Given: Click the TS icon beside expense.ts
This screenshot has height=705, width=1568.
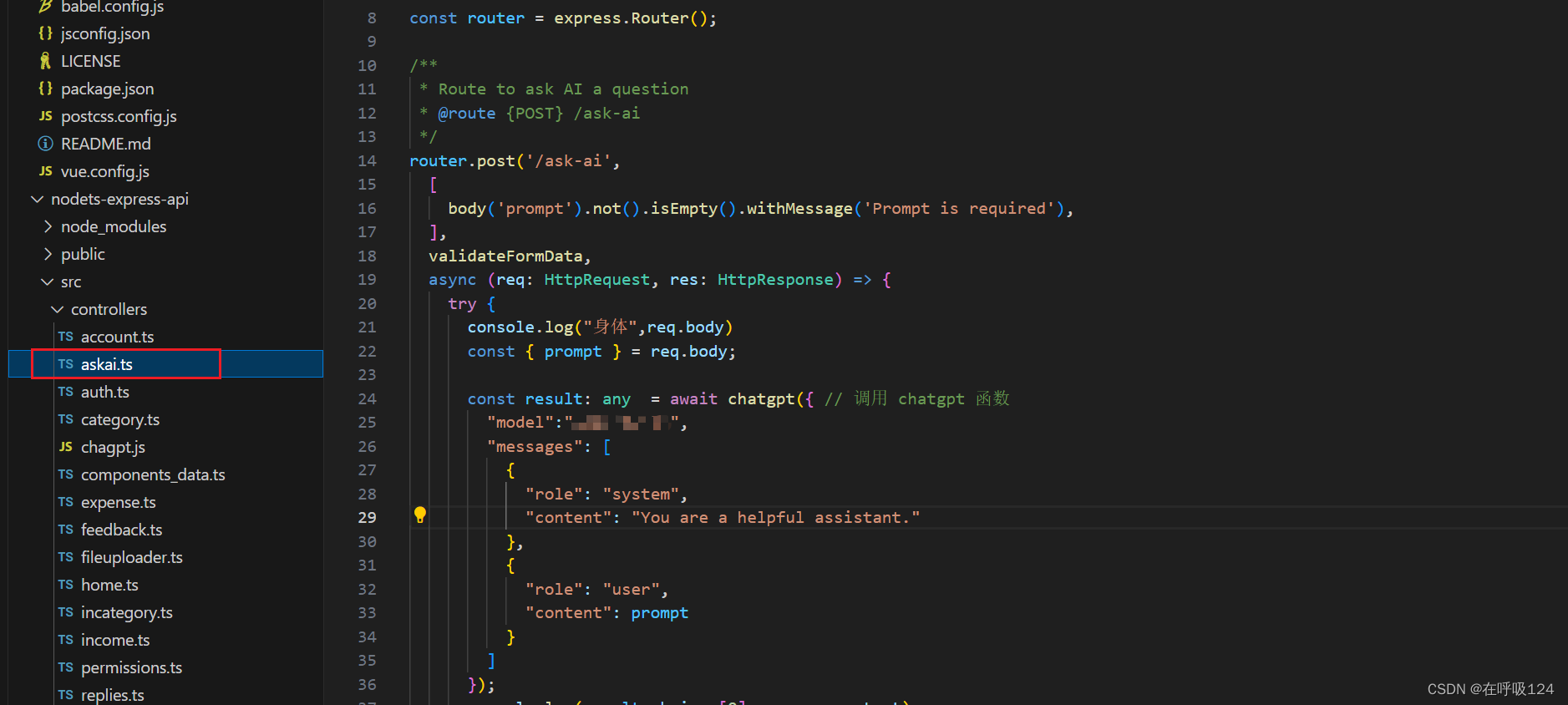Looking at the screenshot, I should 66,502.
